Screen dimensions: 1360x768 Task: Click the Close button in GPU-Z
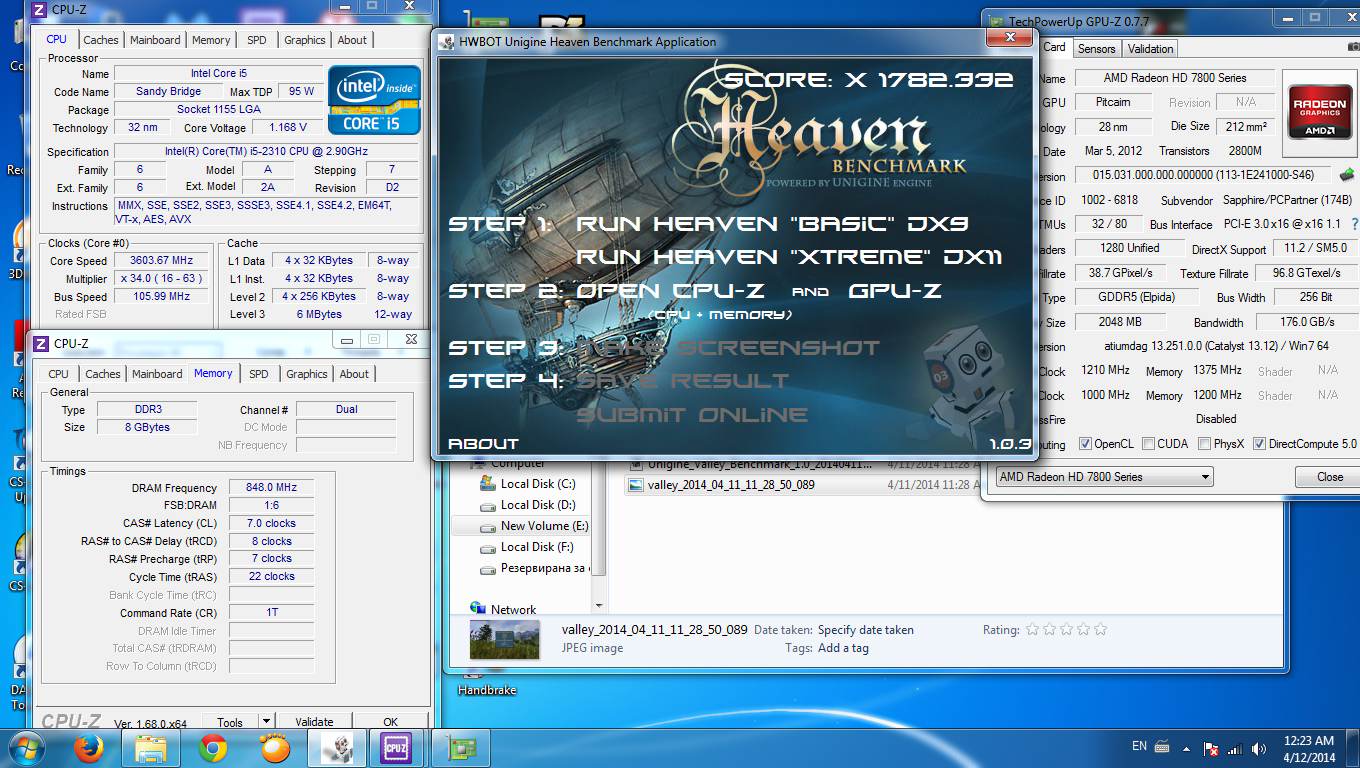point(1329,477)
